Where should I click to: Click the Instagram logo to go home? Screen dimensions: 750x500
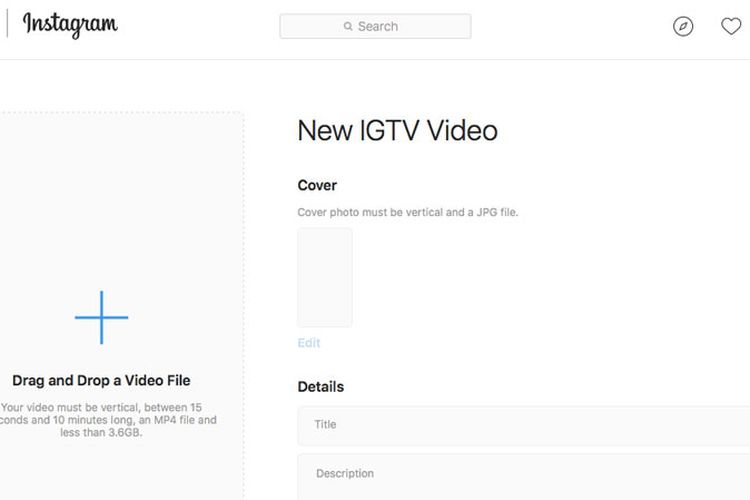click(x=70, y=25)
